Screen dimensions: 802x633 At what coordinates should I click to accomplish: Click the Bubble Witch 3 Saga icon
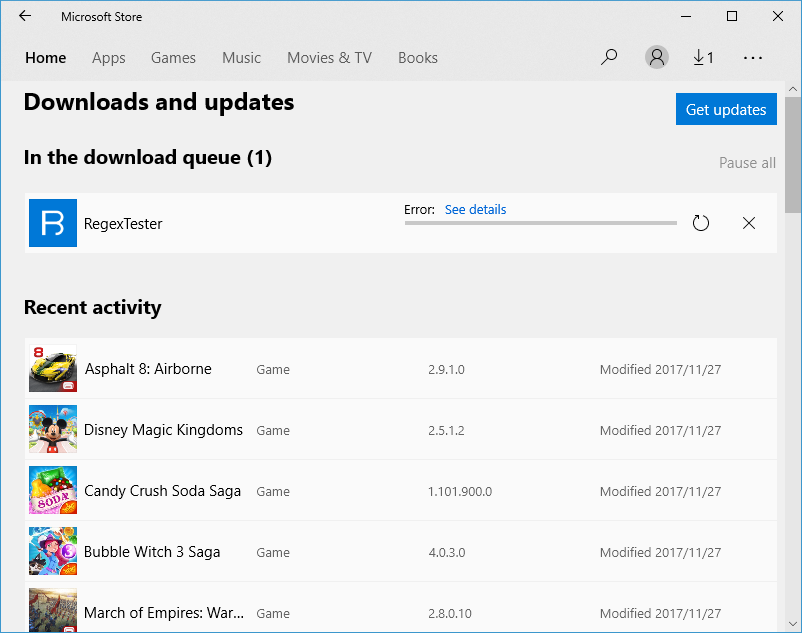[x=53, y=551]
